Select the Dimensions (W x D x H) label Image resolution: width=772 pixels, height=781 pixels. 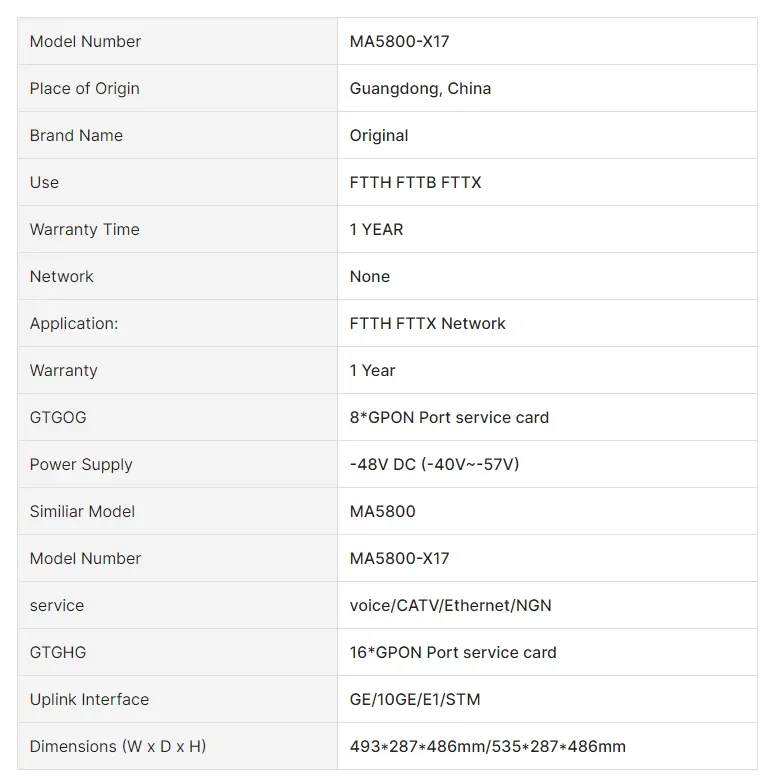point(118,746)
